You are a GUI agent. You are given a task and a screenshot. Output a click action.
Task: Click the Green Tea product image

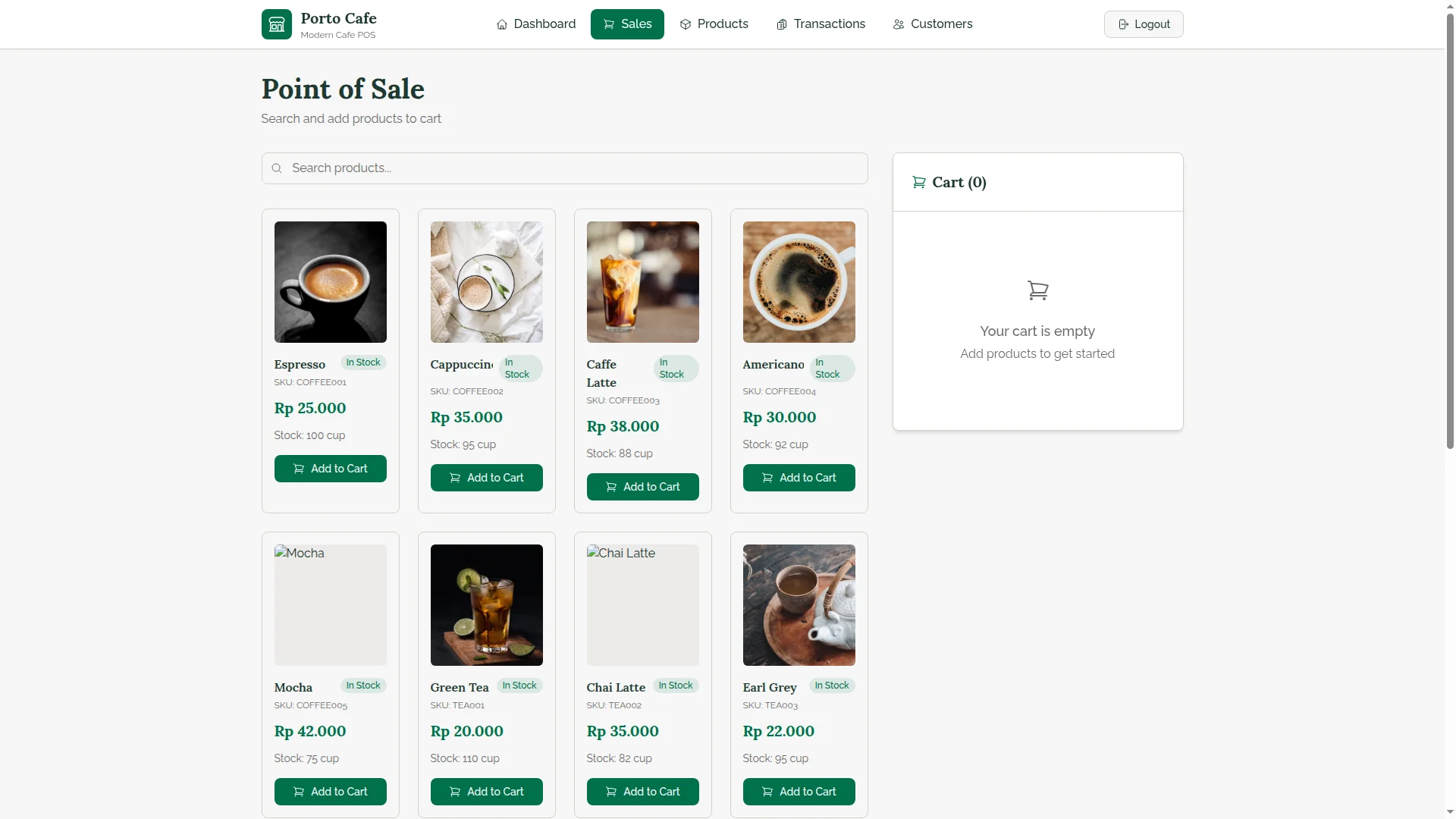(x=487, y=605)
